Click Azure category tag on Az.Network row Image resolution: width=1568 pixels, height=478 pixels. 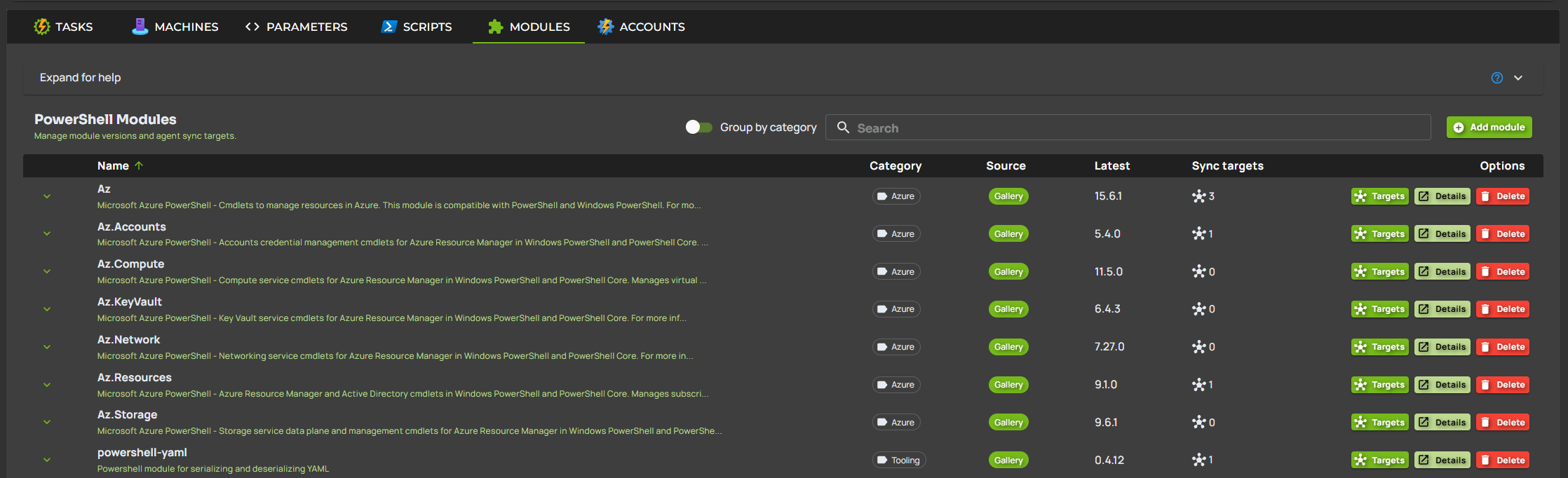click(x=896, y=347)
